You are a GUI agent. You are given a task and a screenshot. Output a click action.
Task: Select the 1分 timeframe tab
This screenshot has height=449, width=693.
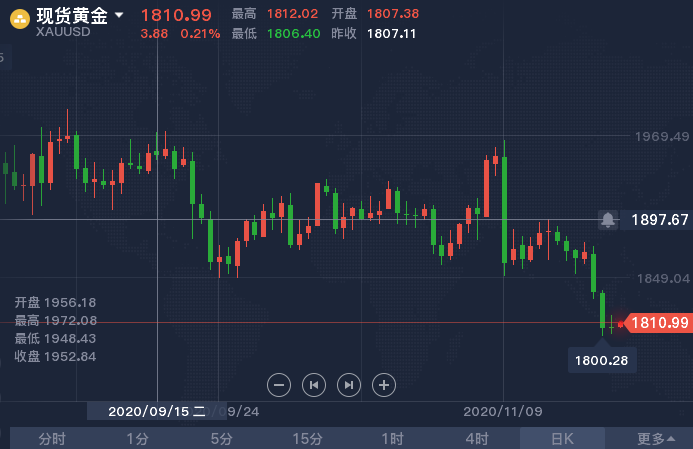(x=137, y=438)
